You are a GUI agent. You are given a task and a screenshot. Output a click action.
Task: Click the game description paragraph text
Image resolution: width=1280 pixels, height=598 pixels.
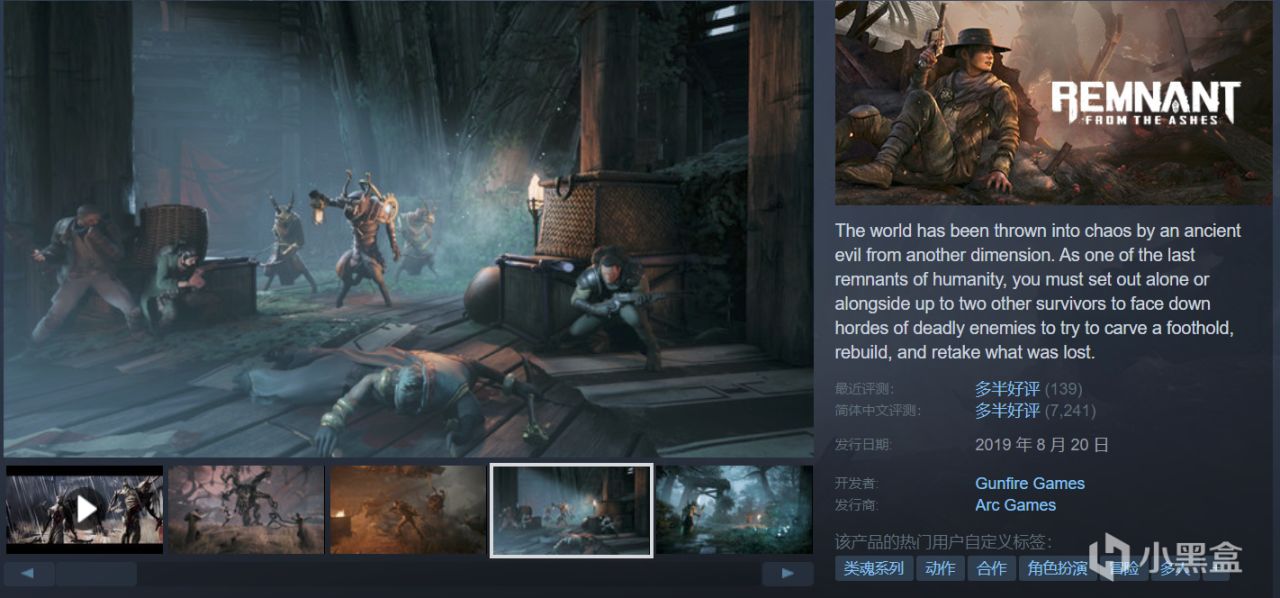pyautogui.click(x=1038, y=291)
